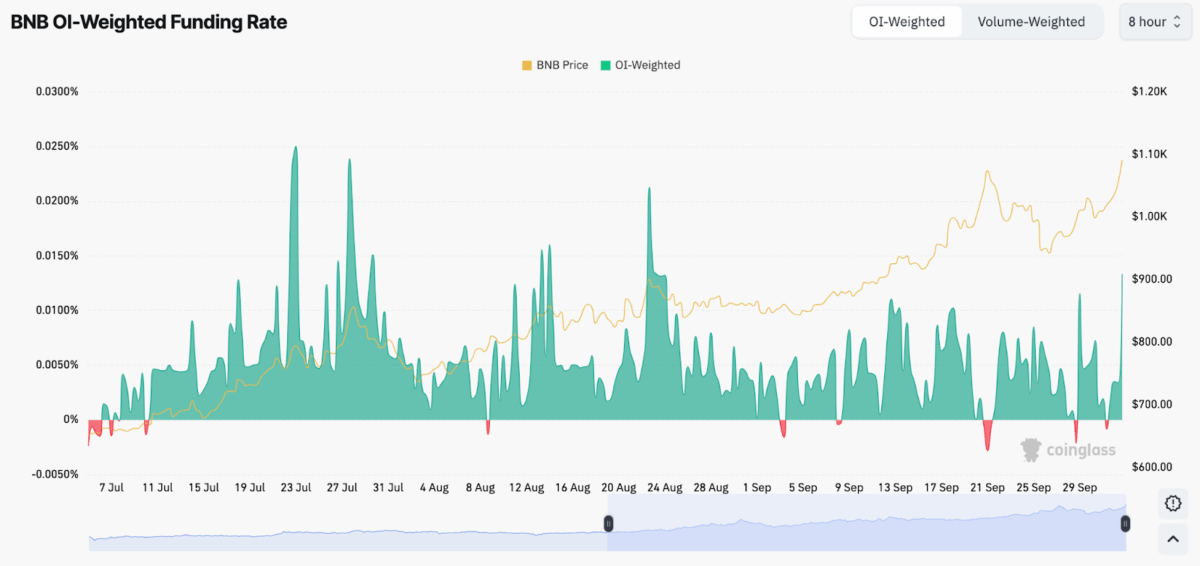Click the 21 Sep date label
1200x566 pixels.
pyautogui.click(x=988, y=488)
